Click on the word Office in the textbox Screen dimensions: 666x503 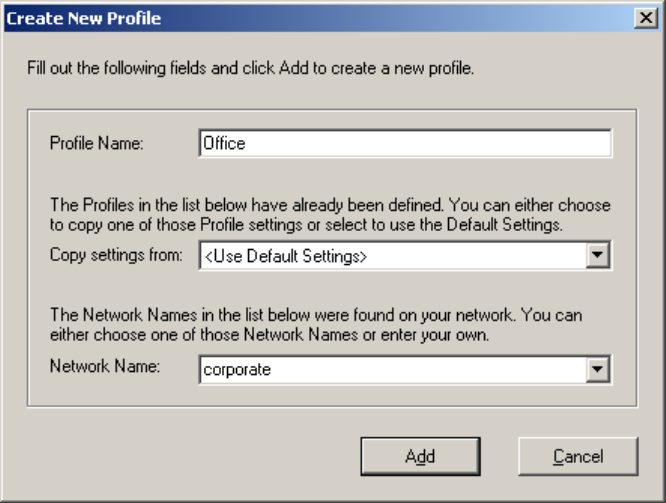(224, 143)
